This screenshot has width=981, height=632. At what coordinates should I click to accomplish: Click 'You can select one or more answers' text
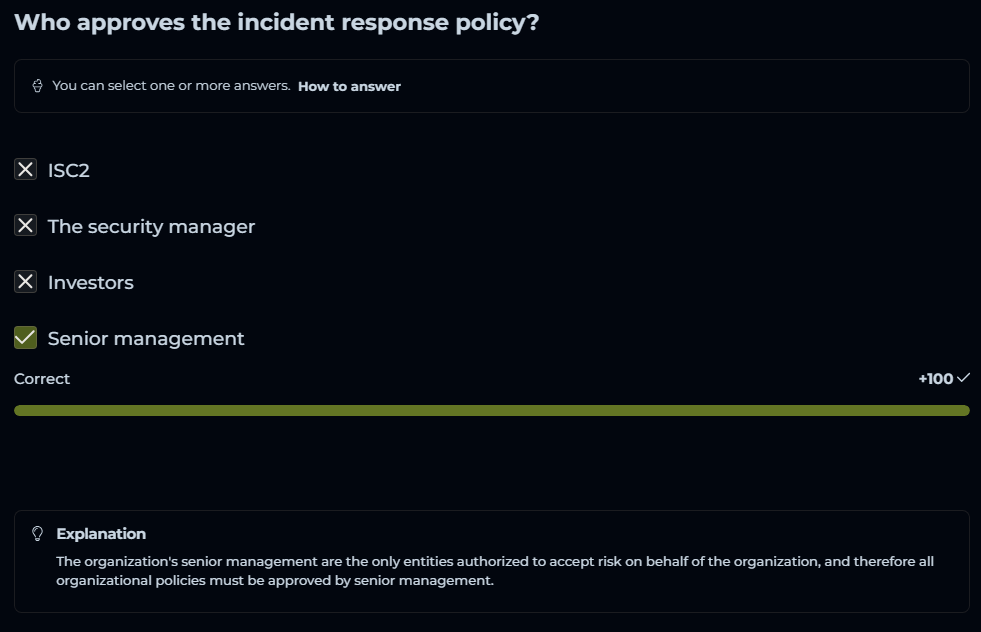click(171, 86)
